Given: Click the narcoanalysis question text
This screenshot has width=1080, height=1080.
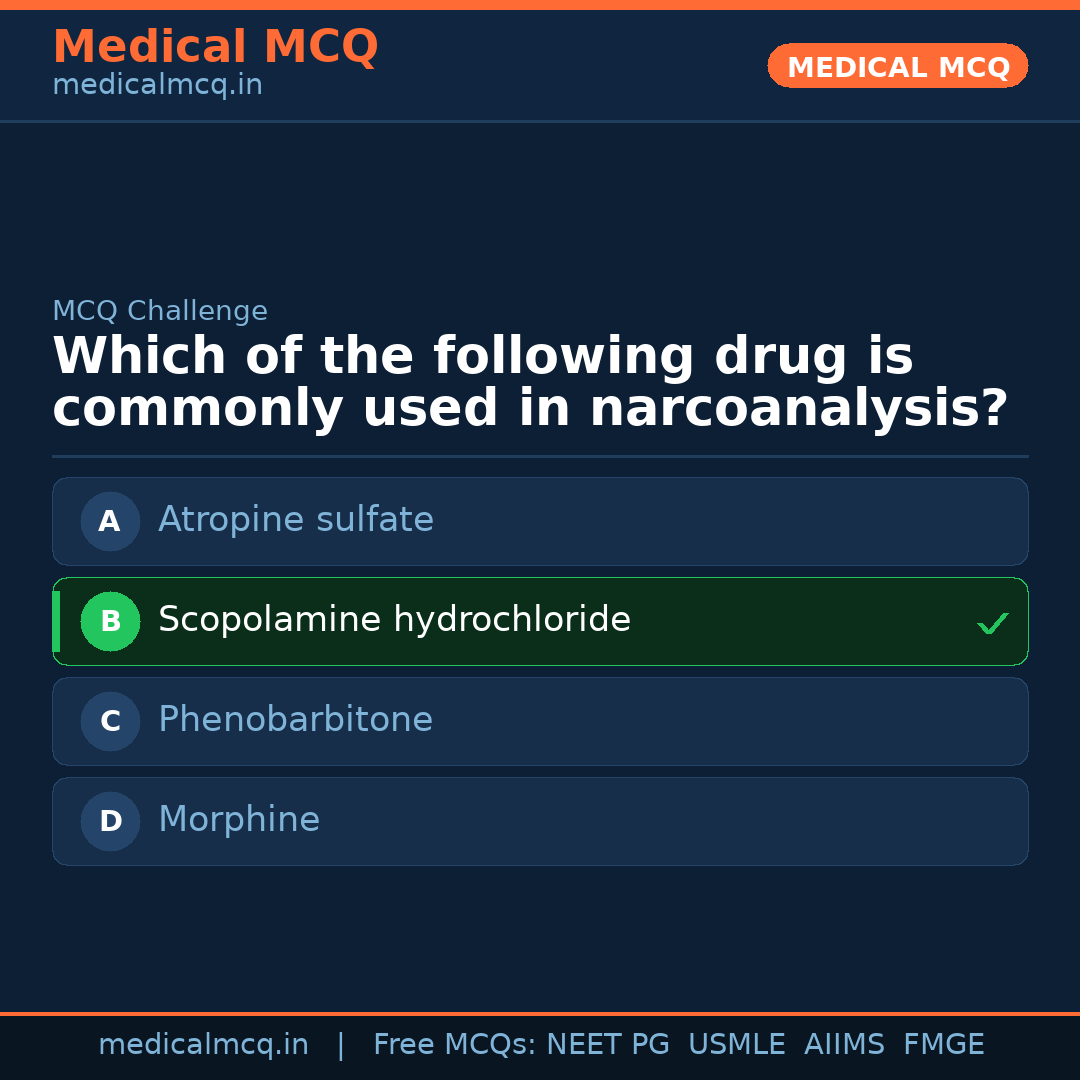Looking at the screenshot, I should (530, 383).
